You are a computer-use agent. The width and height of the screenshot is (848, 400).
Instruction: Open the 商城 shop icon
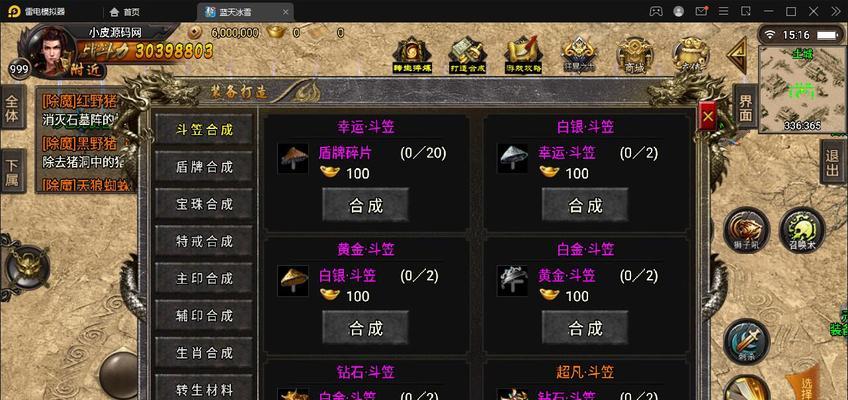click(x=635, y=55)
